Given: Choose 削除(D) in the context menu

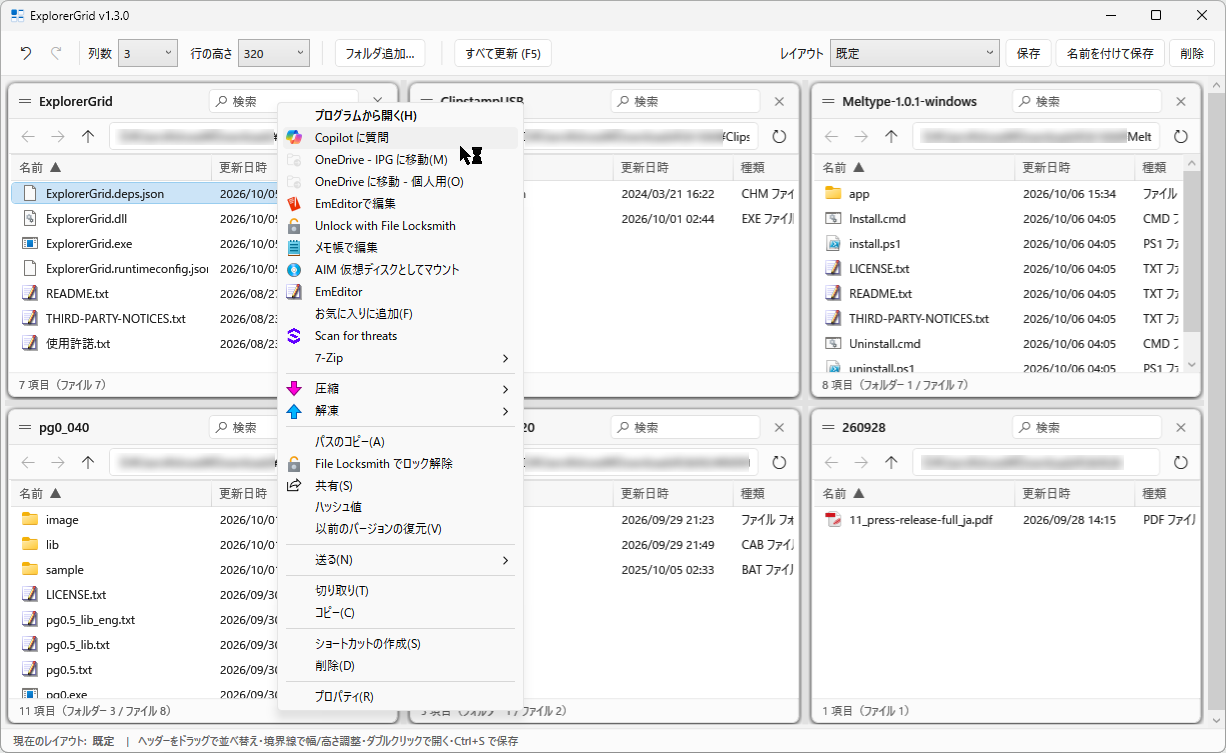Looking at the screenshot, I should pos(400,666).
